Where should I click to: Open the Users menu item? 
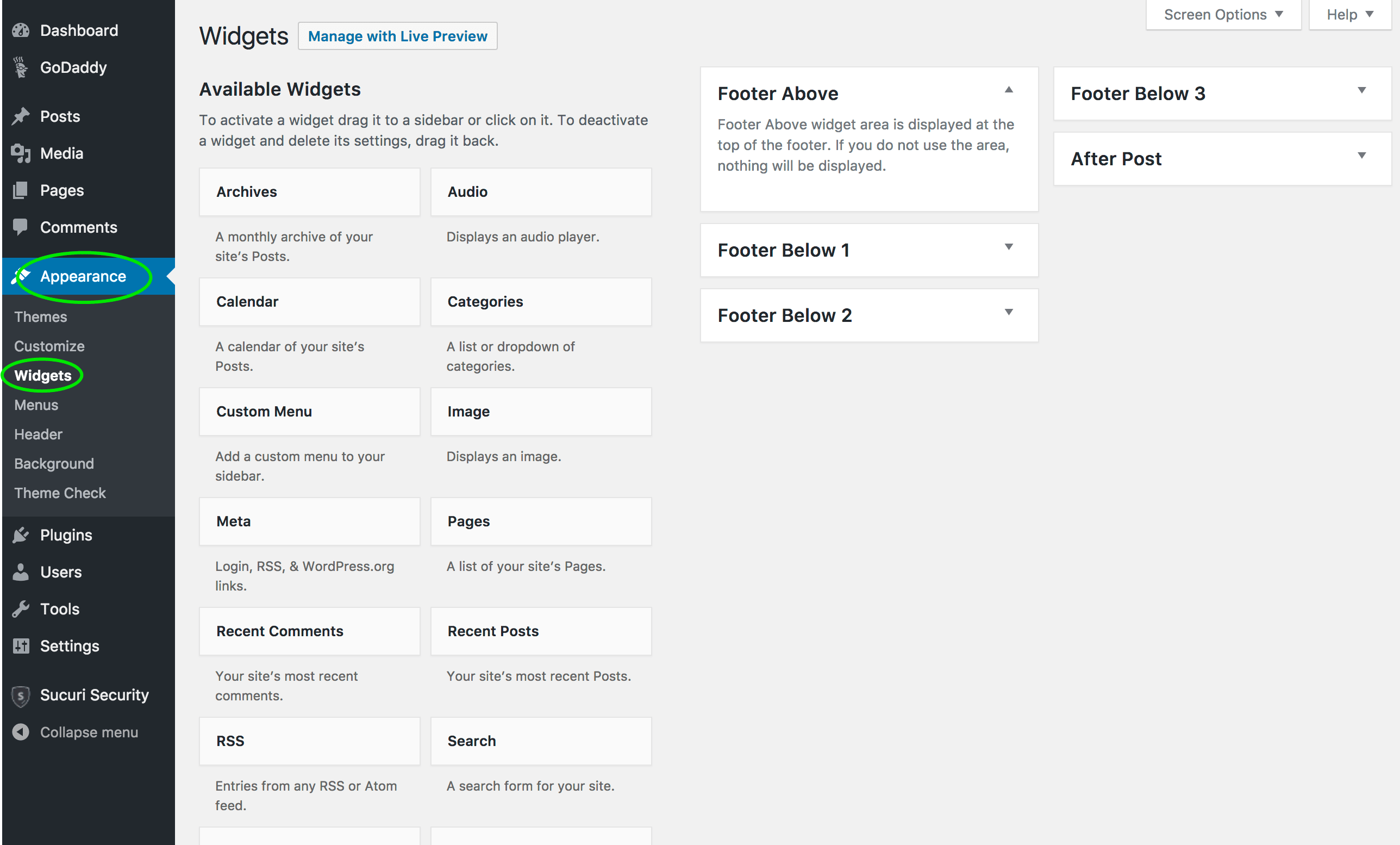click(87, 571)
